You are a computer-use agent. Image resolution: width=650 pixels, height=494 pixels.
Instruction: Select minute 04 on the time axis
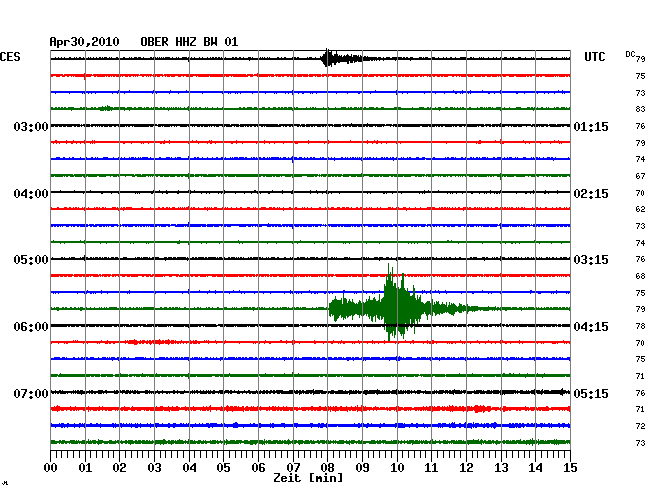click(189, 467)
